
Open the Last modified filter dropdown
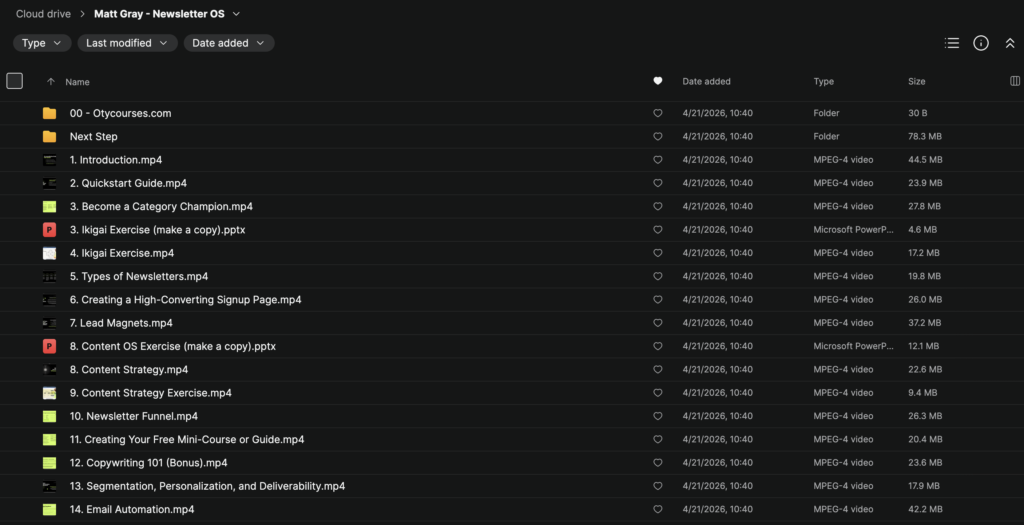[127, 43]
